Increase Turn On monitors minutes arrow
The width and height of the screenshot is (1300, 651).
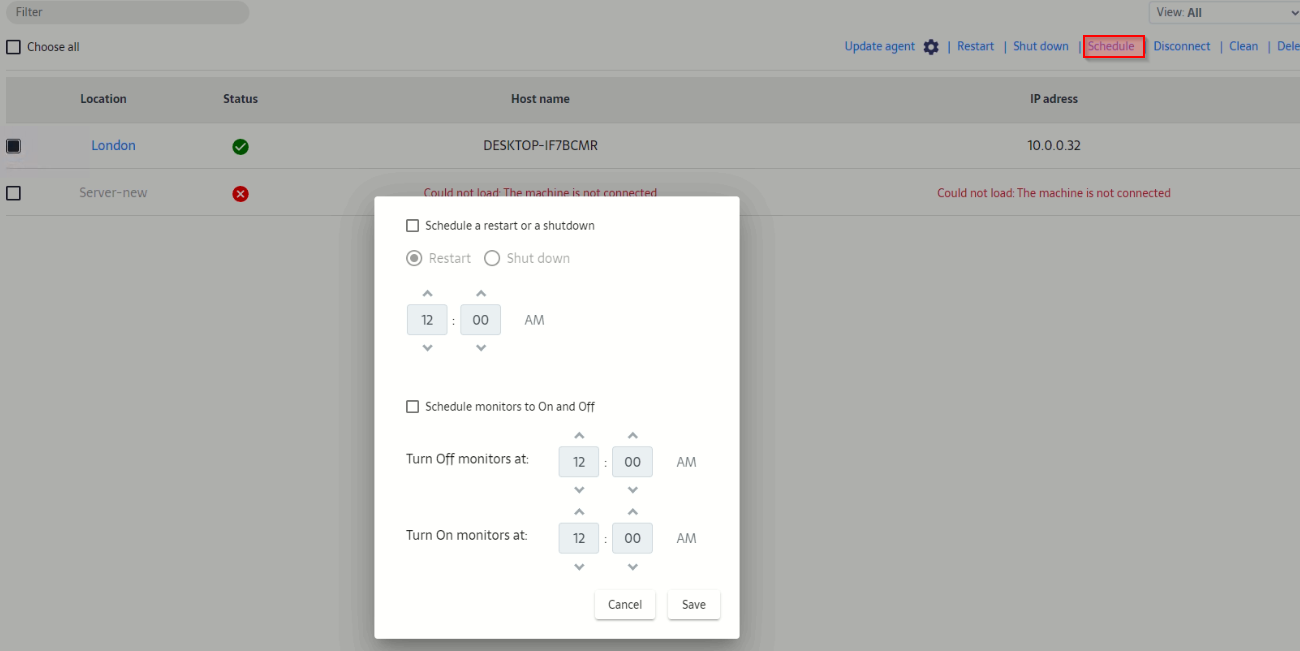click(632, 512)
